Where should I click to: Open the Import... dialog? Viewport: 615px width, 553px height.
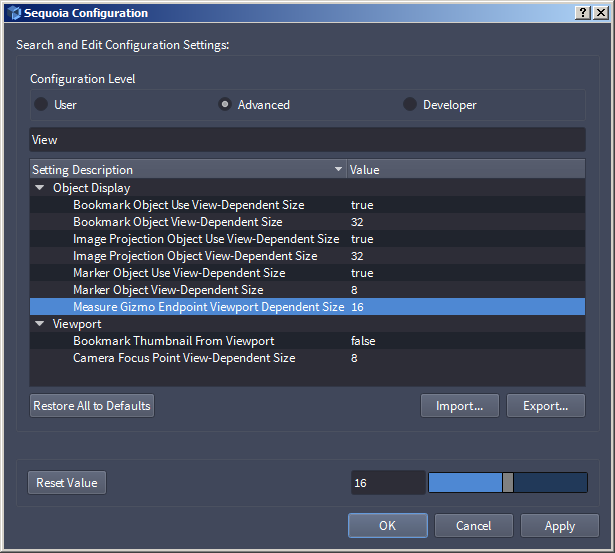460,406
